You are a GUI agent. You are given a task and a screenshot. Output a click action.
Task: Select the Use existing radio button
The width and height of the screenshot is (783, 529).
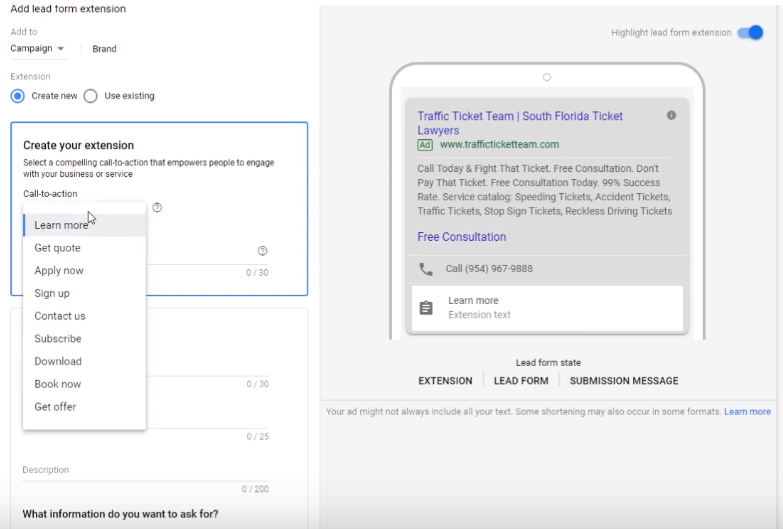(x=90, y=96)
